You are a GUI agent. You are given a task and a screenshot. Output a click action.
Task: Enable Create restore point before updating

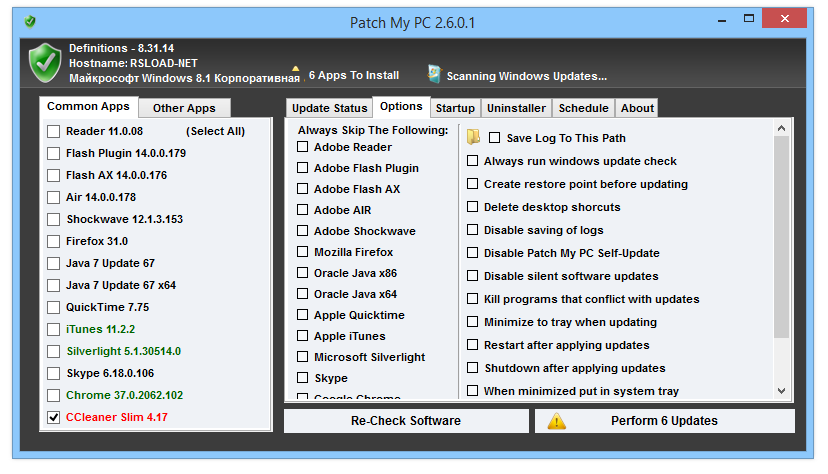(473, 184)
